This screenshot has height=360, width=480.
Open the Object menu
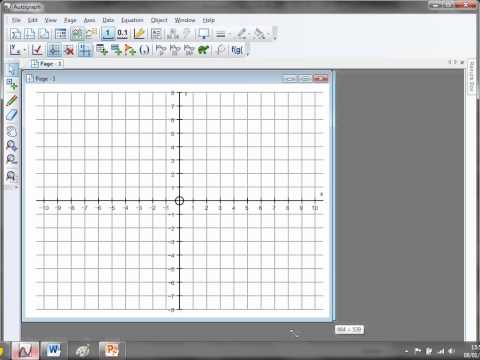click(x=159, y=20)
